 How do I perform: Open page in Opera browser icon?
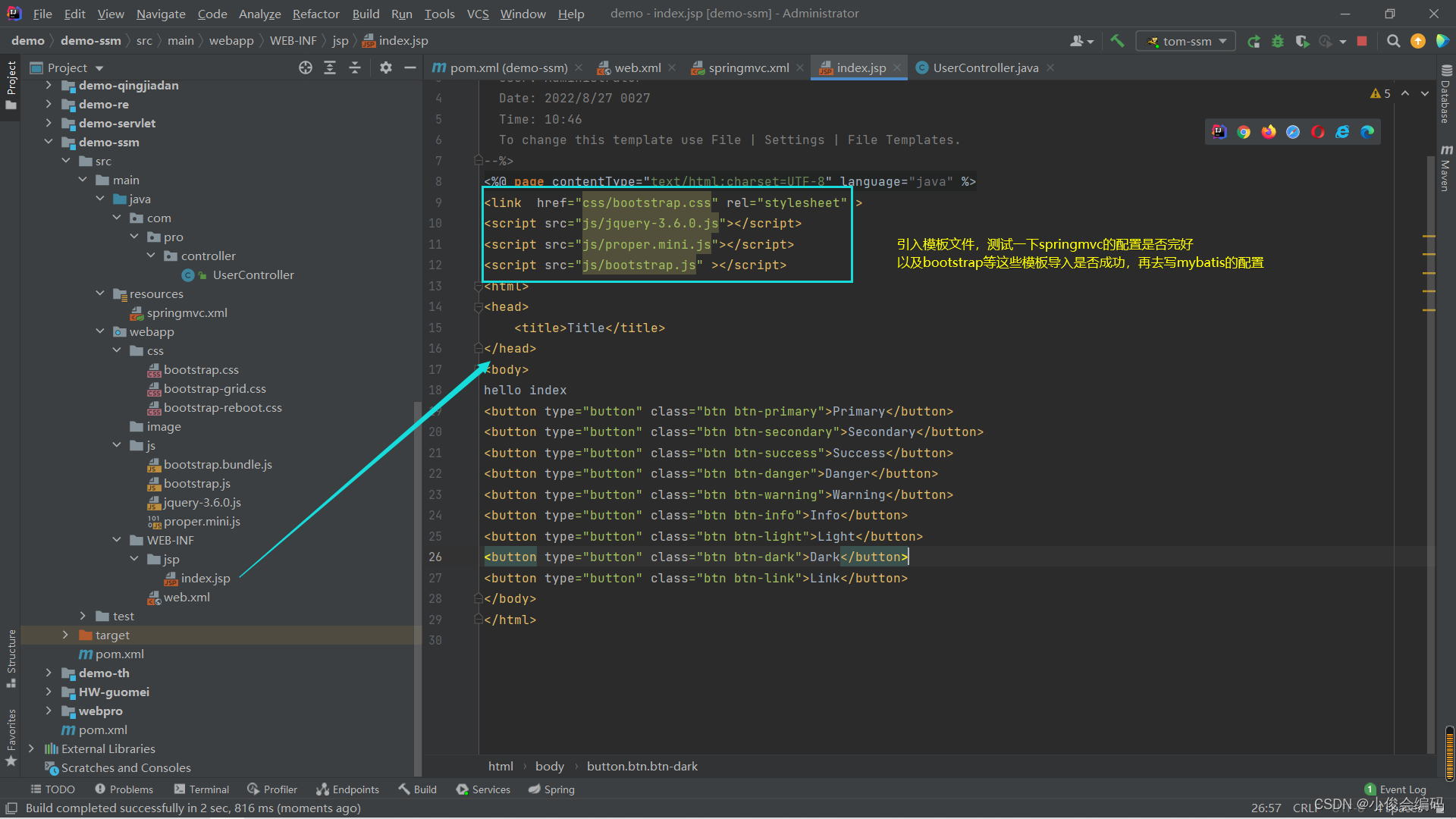[x=1318, y=132]
